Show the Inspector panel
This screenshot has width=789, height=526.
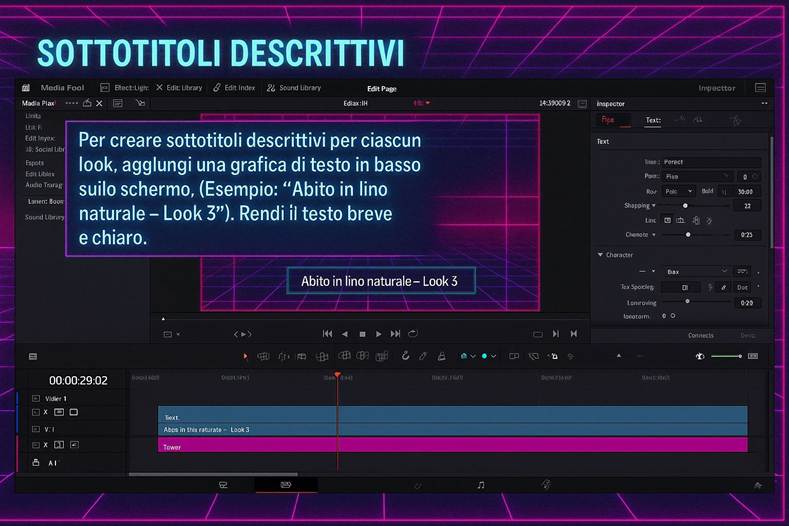717,88
